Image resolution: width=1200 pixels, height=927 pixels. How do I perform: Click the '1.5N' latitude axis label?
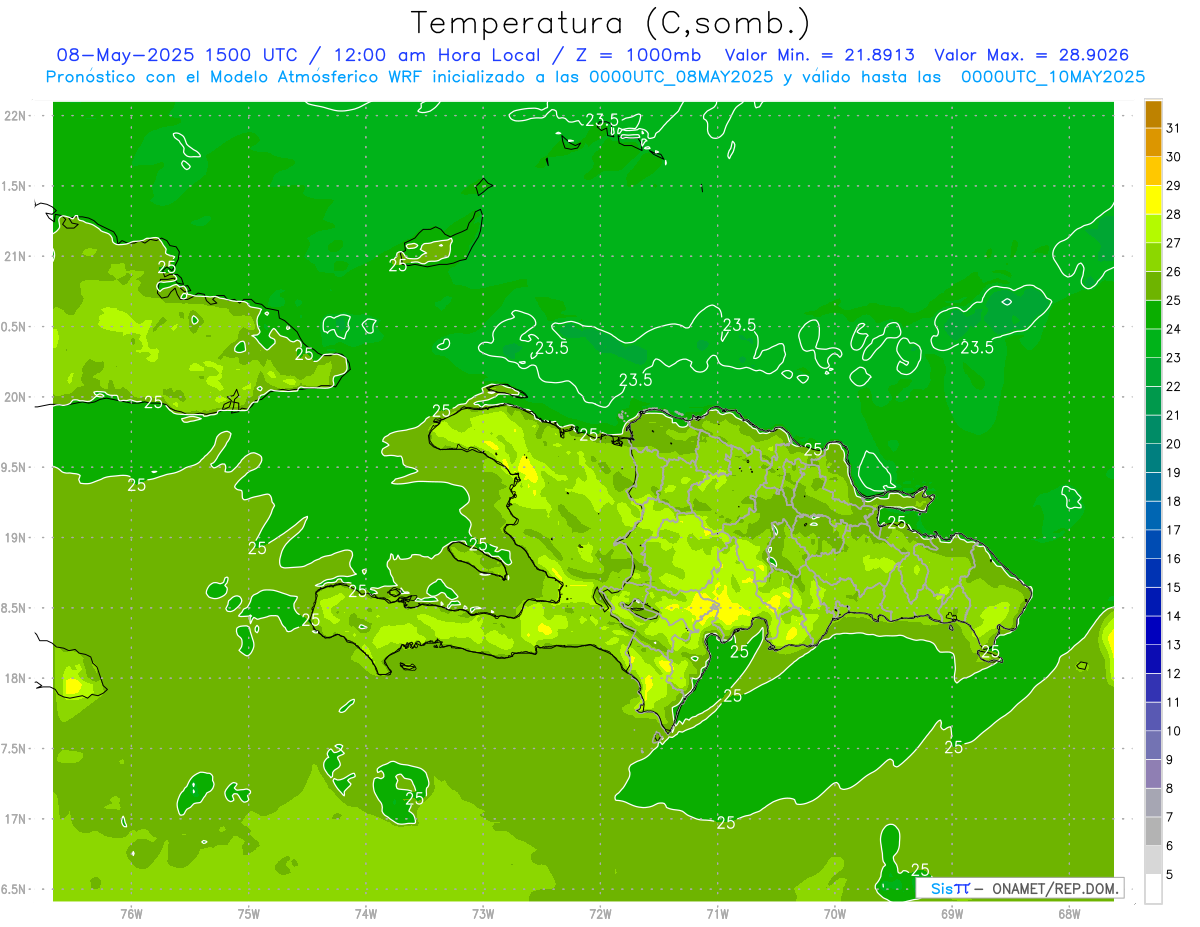pyautogui.click(x=15, y=186)
